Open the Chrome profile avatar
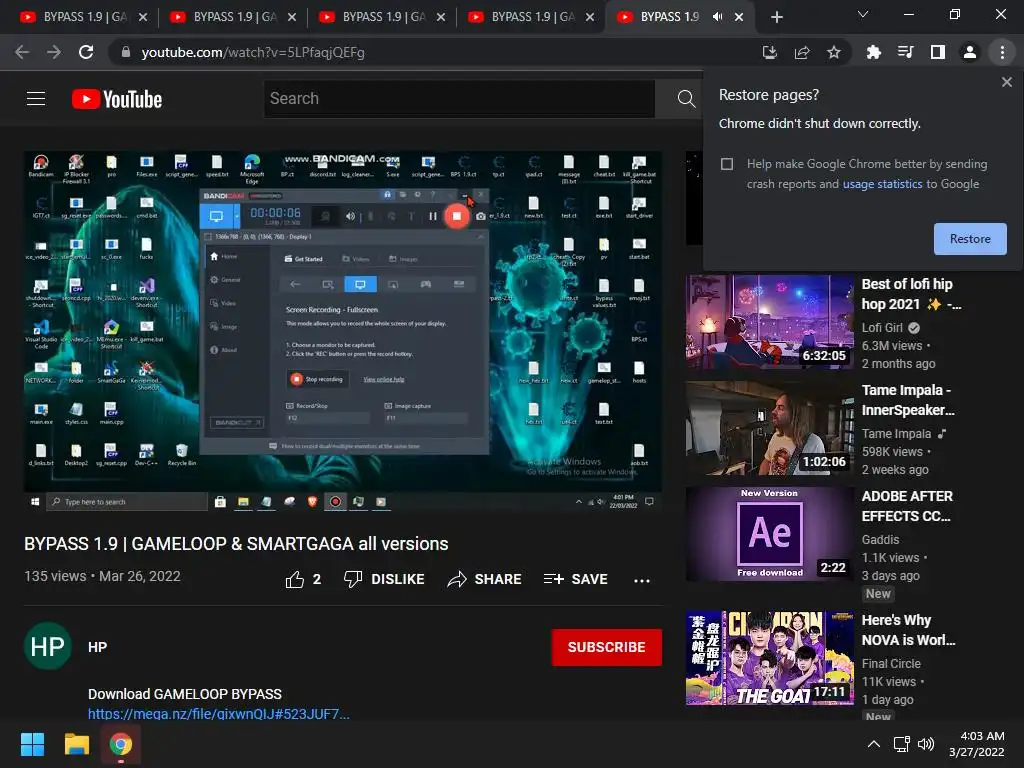The height and width of the screenshot is (768, 1024). (x=970, y=52)
